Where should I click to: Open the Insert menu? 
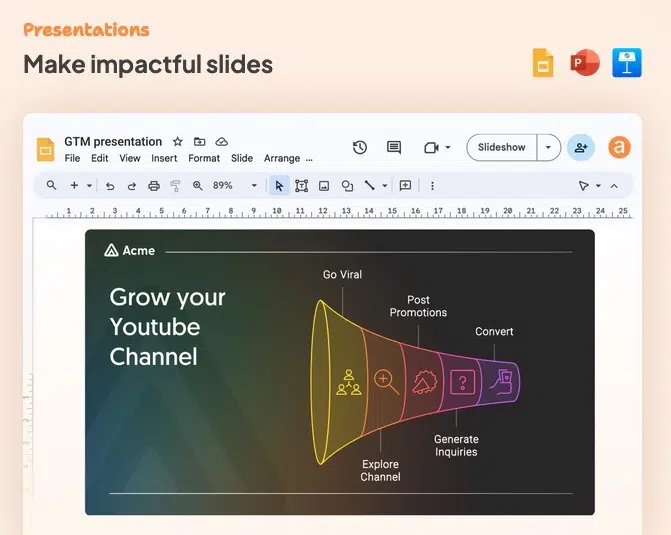[x=164, y=158]
